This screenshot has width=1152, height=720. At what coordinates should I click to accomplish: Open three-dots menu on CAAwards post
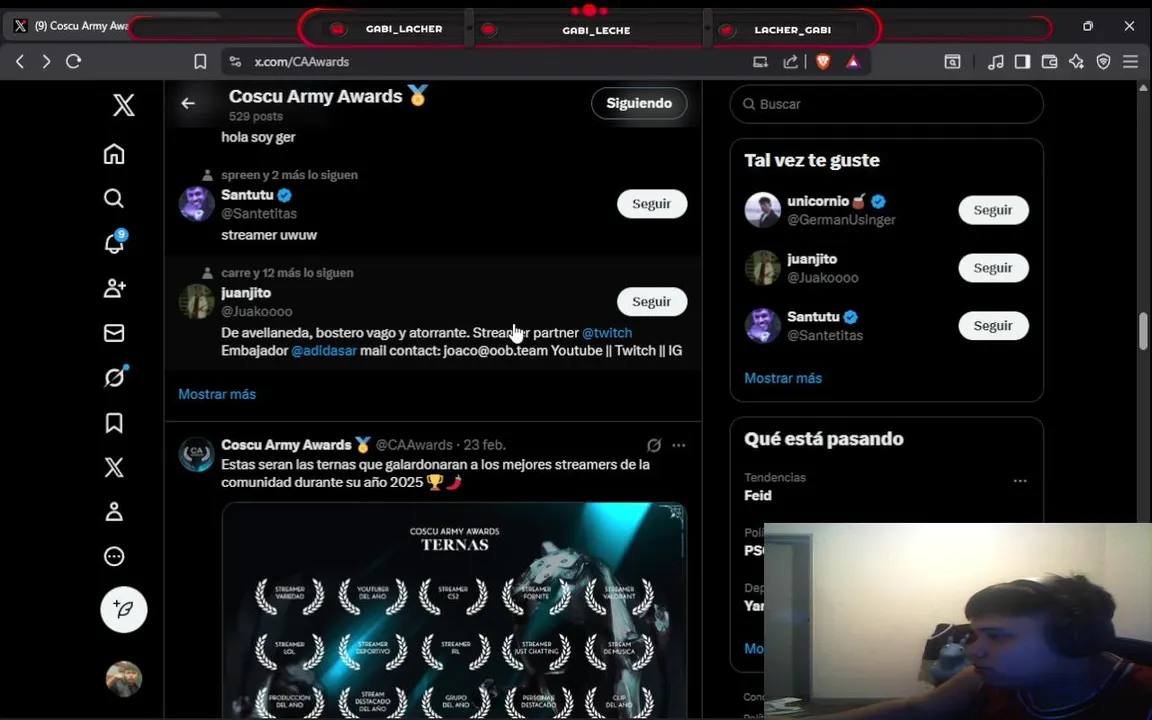[679, 445]
